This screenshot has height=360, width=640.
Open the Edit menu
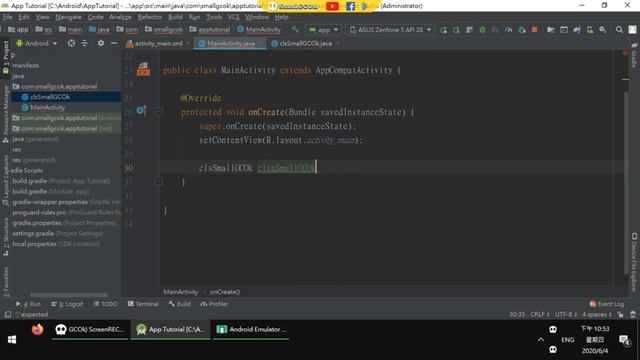coord(24,17)
